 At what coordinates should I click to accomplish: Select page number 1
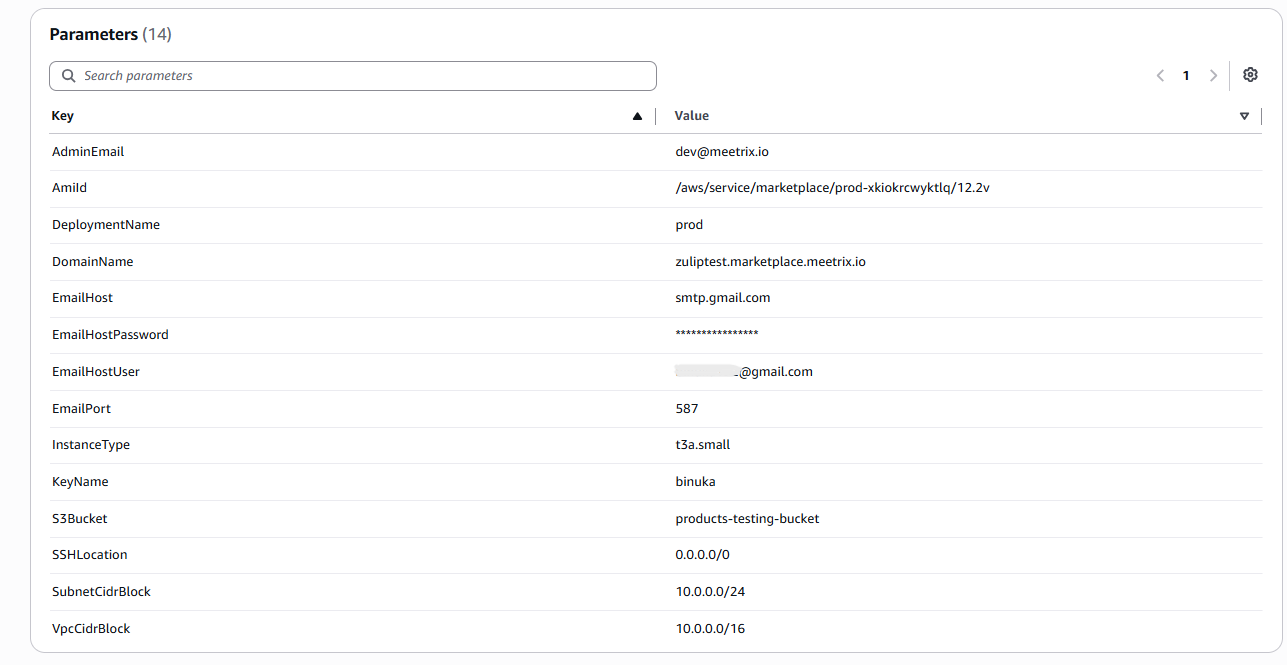point(1186,76)
